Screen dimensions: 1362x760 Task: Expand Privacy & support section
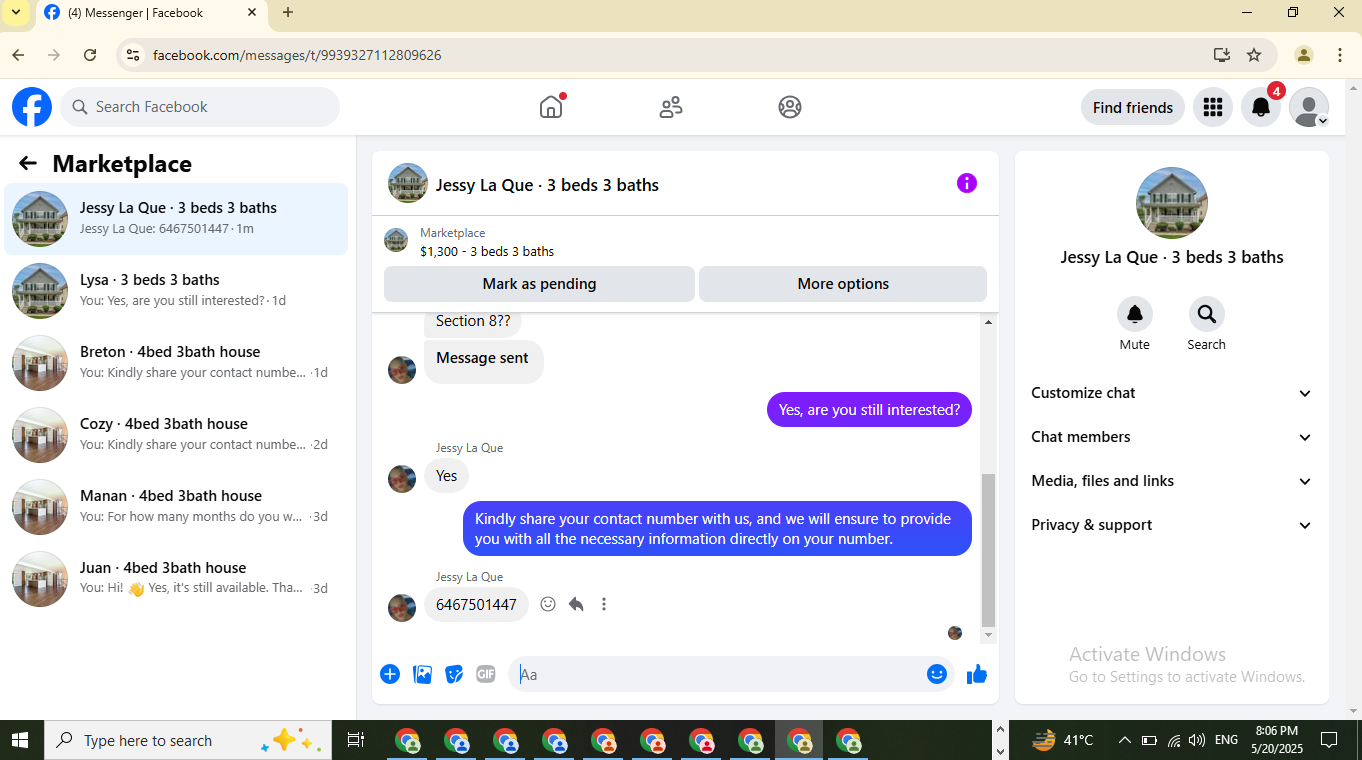[1172, 525]
